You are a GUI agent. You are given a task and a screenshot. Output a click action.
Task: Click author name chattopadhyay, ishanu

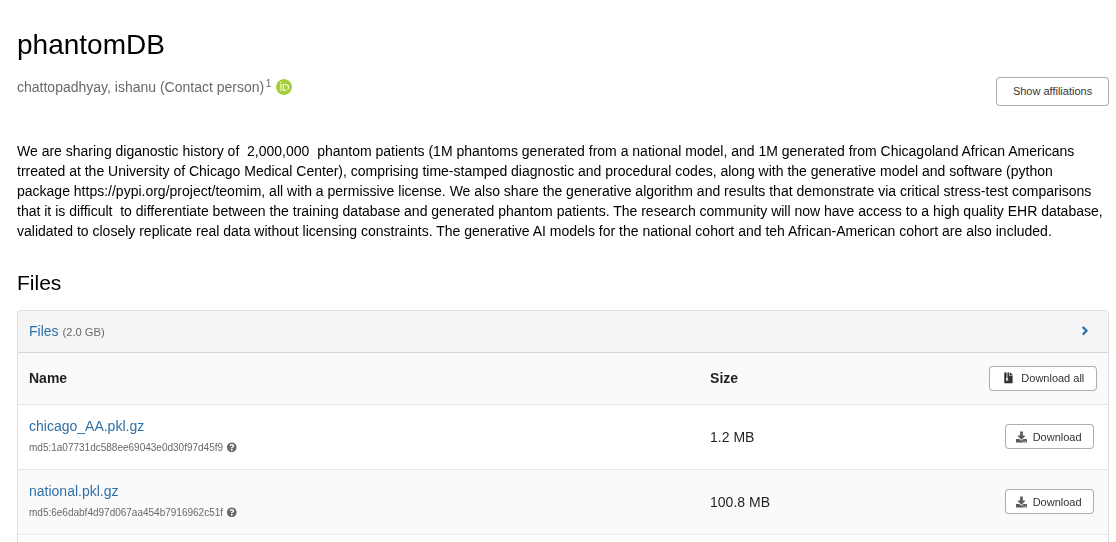point(86,87)
